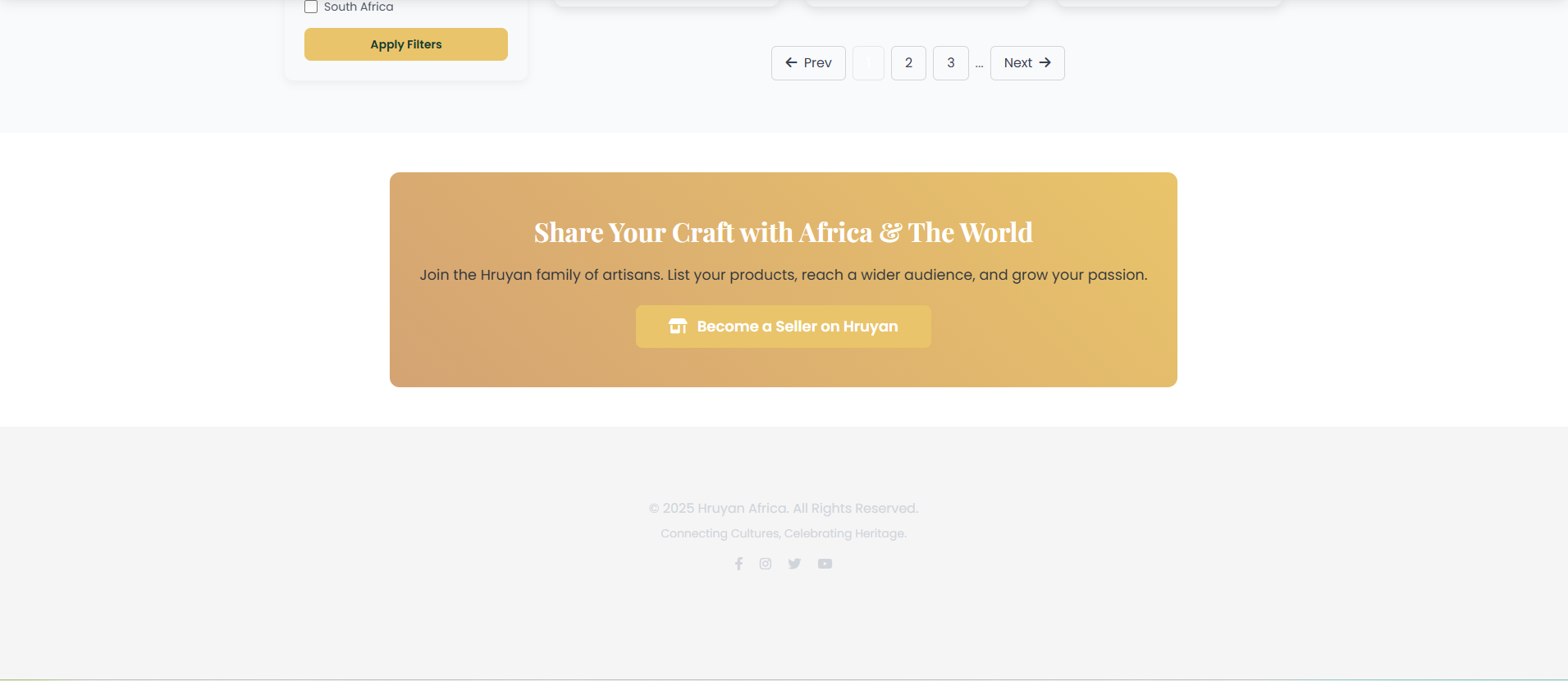The height and width of the screenshot is (681, 1568).
Task: Go to page 2 of results
Action: point(908,63)
